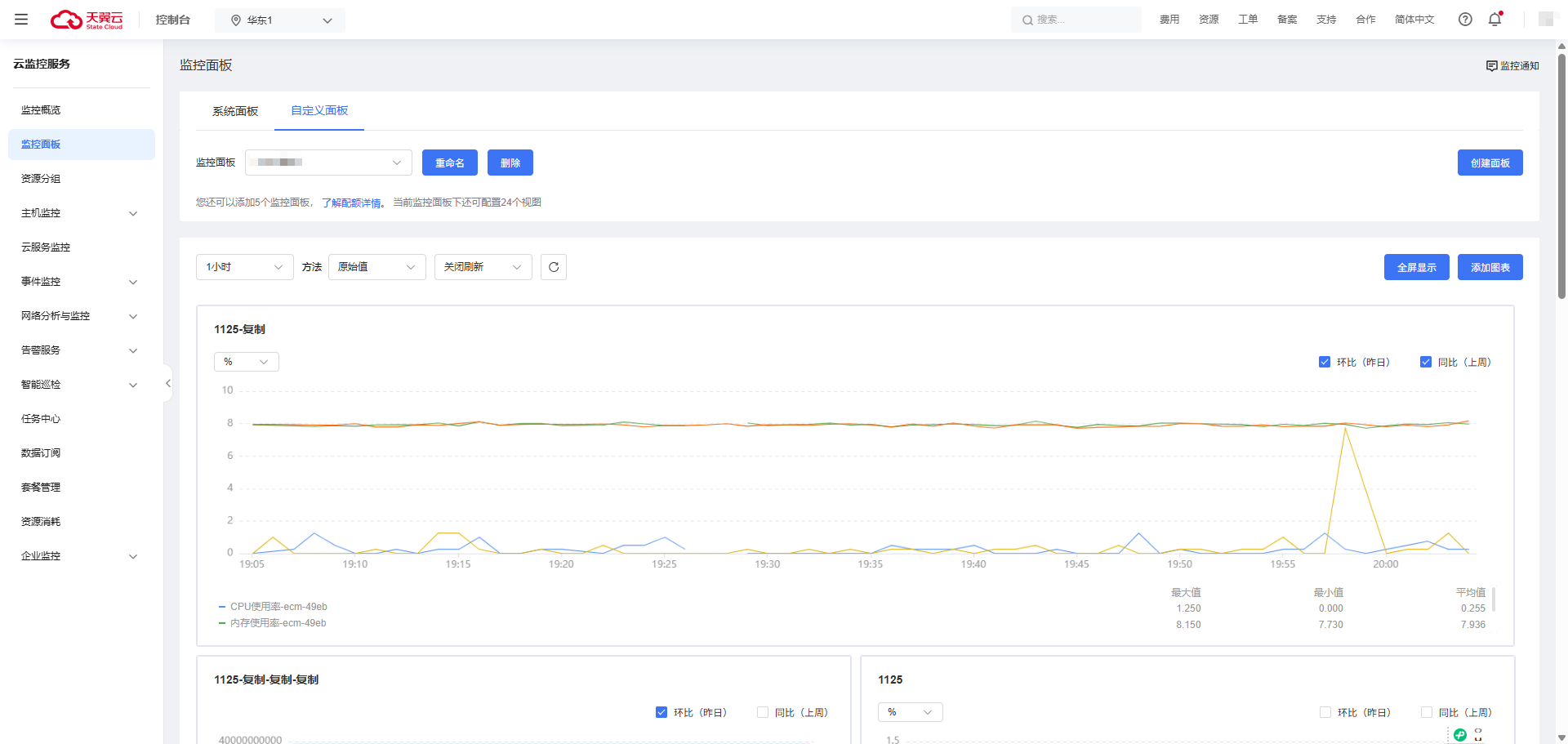Click the user avatar in header

[x=1545, y=20]
